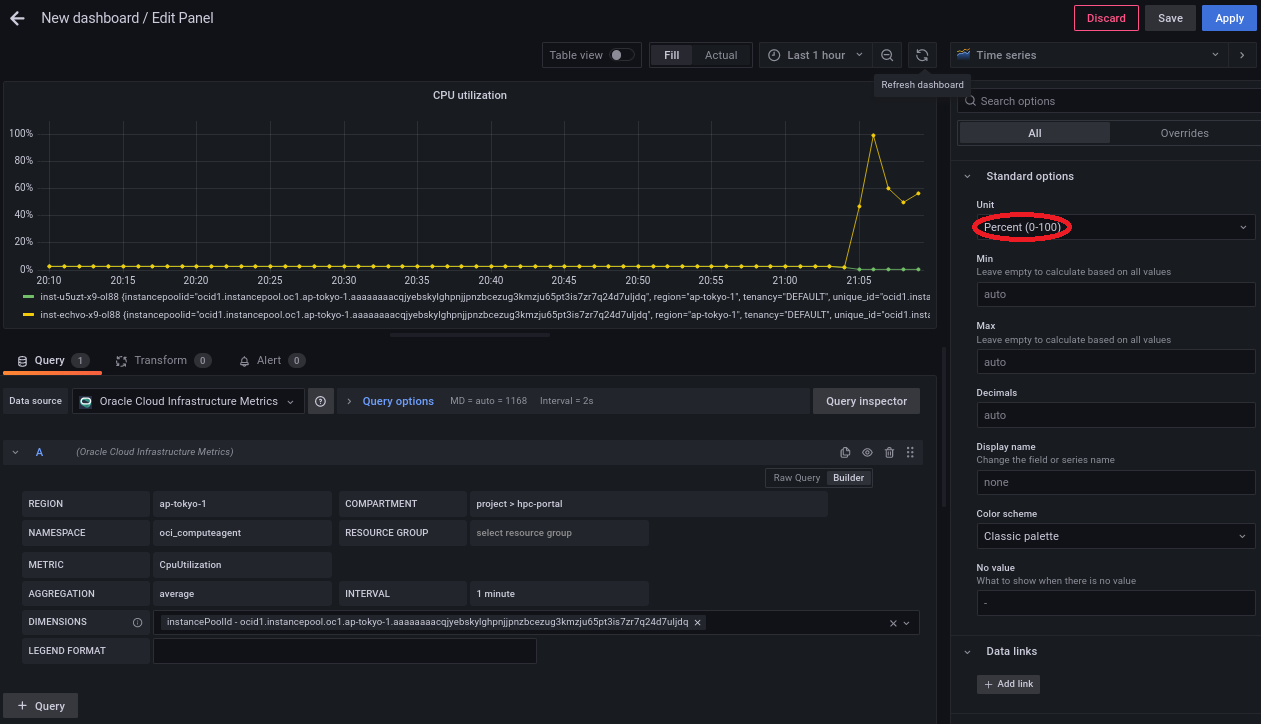This screenshot has width=1261, height=724.
Task: Open the Overrides tab
Action: click(1184, 133)
